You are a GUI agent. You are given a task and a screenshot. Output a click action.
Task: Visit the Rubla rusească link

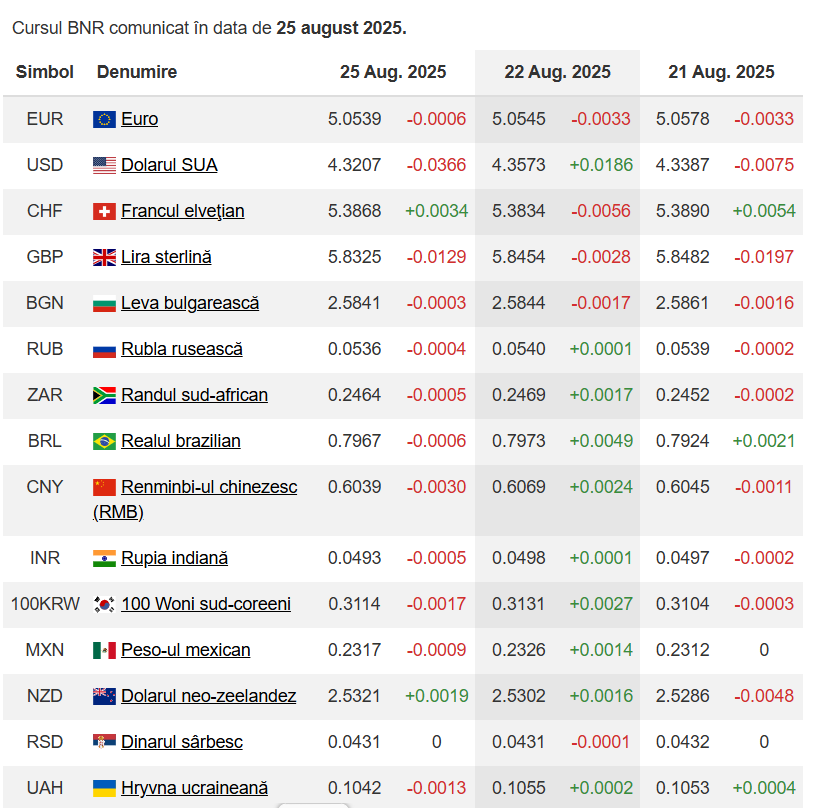182,349
